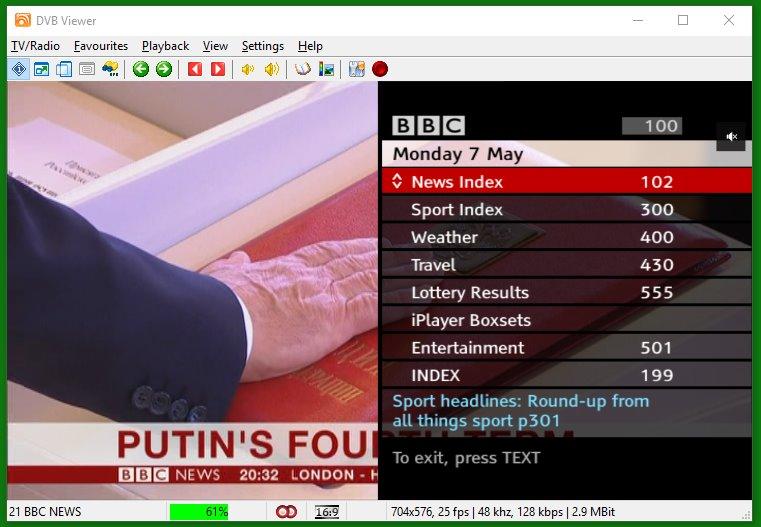
Task: Close the DVB Viewer window
Action: 728,20
